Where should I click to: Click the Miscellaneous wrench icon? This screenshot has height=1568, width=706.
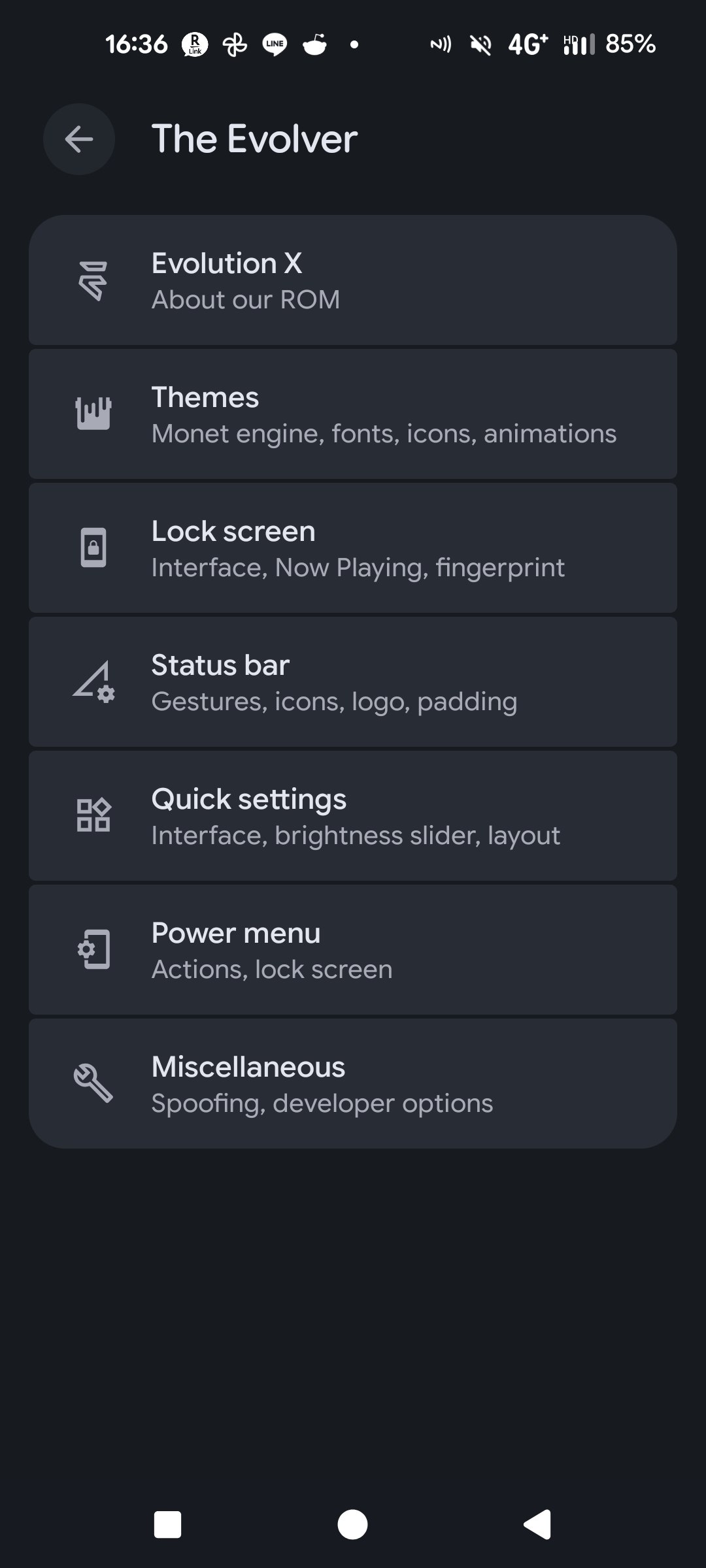[x=93, y=1083]
